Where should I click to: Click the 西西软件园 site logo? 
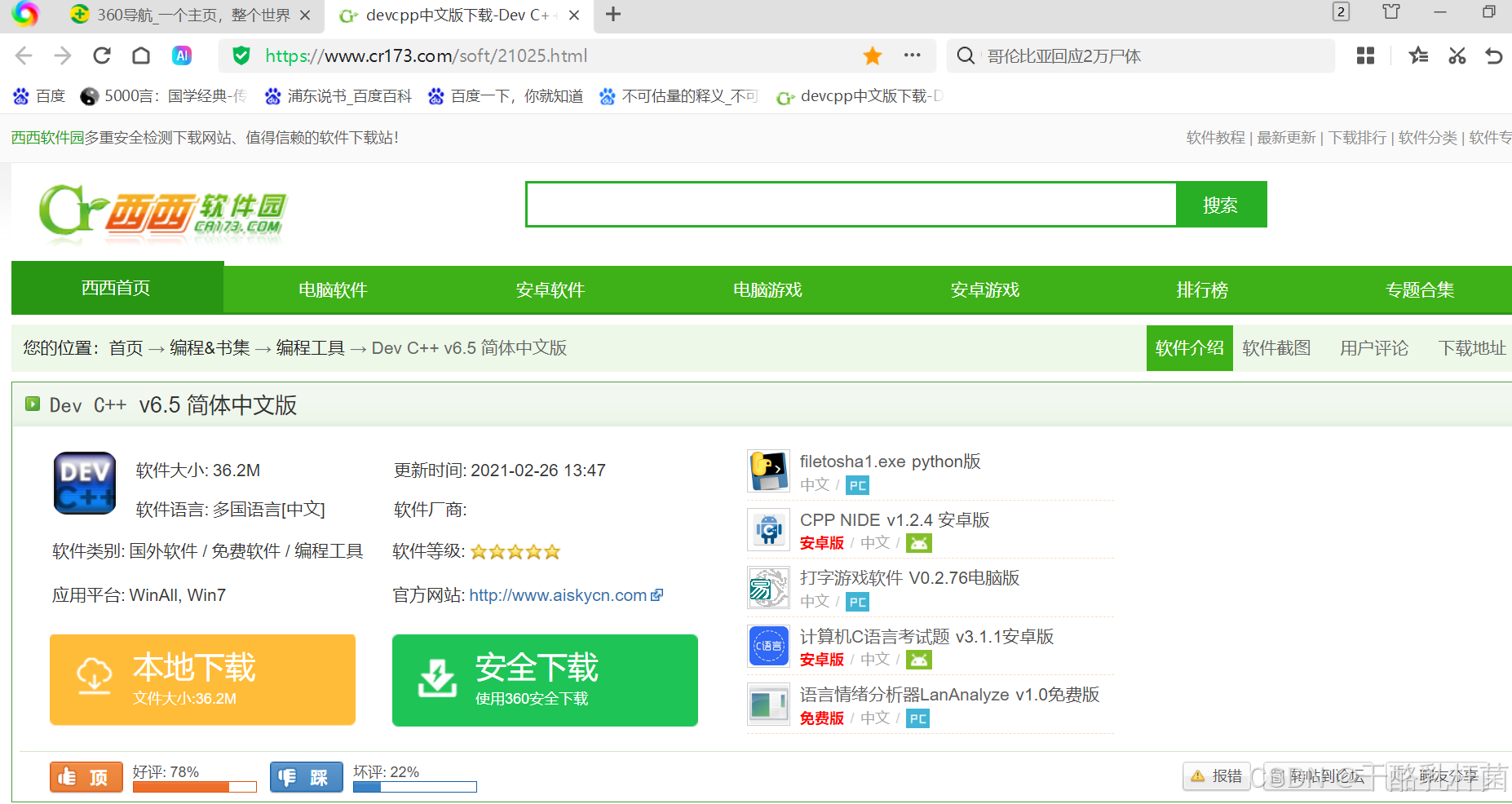coord(163,213)
